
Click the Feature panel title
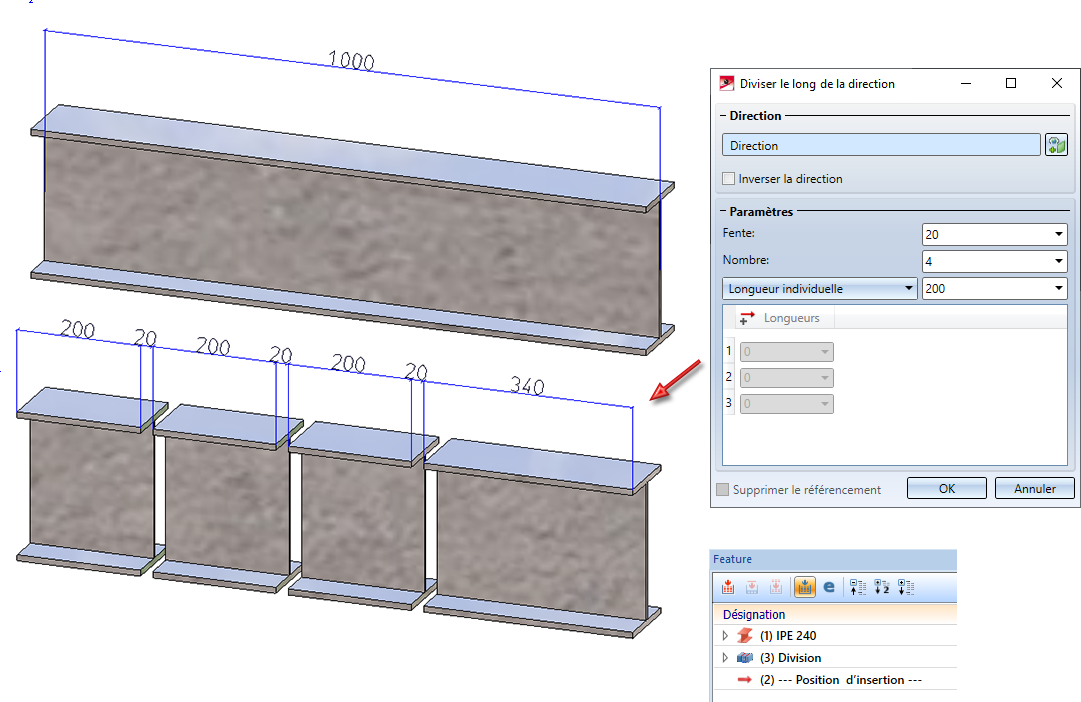(732, 559)
